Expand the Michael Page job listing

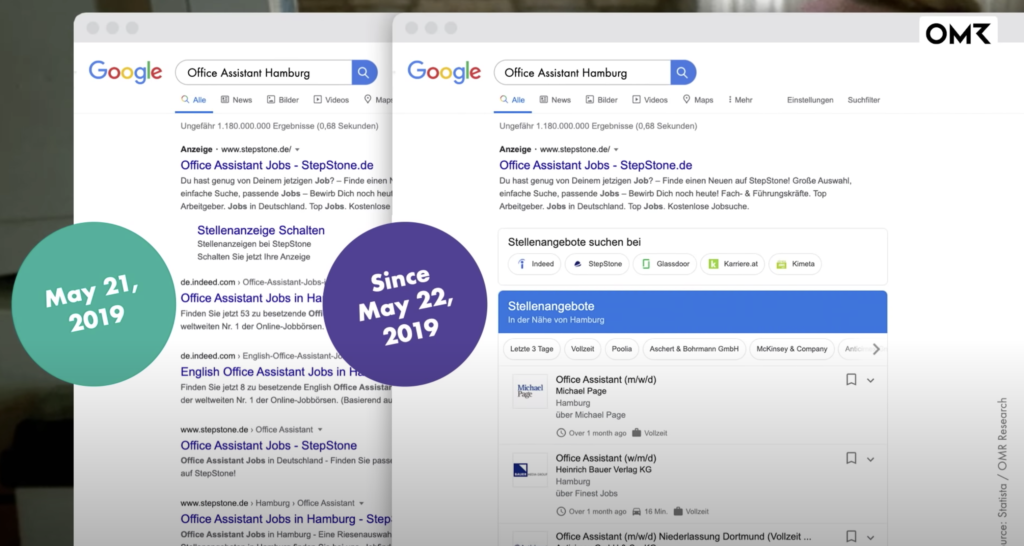[871, 380]
